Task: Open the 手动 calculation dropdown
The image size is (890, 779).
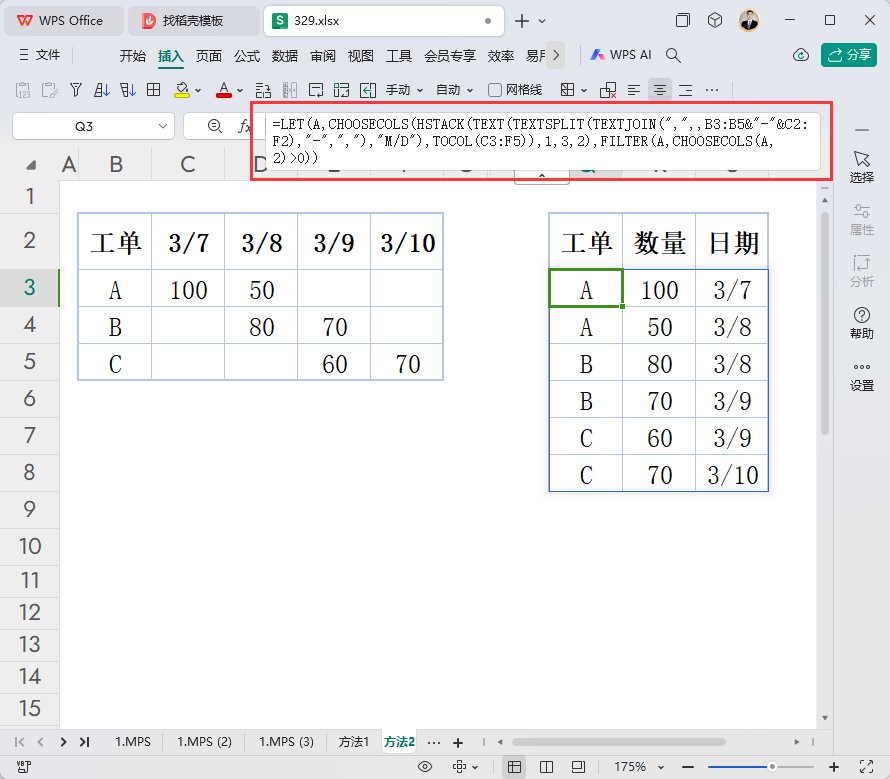Action: click(x=405, y=90)
